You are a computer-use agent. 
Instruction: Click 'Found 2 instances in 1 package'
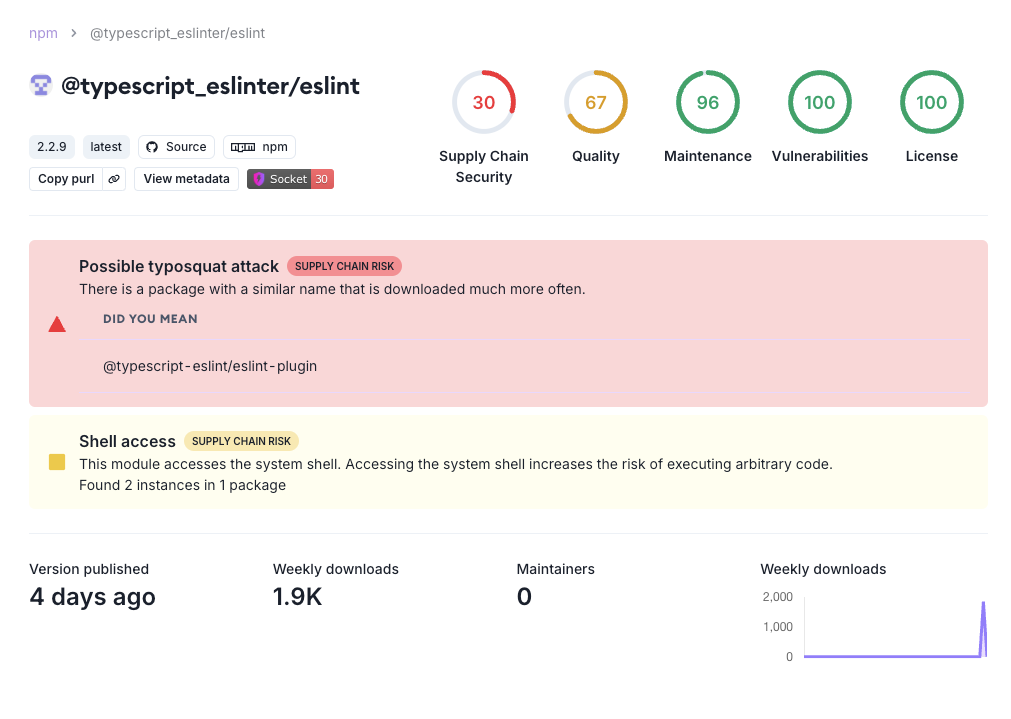pyautogui.click(x=182, y=485)
